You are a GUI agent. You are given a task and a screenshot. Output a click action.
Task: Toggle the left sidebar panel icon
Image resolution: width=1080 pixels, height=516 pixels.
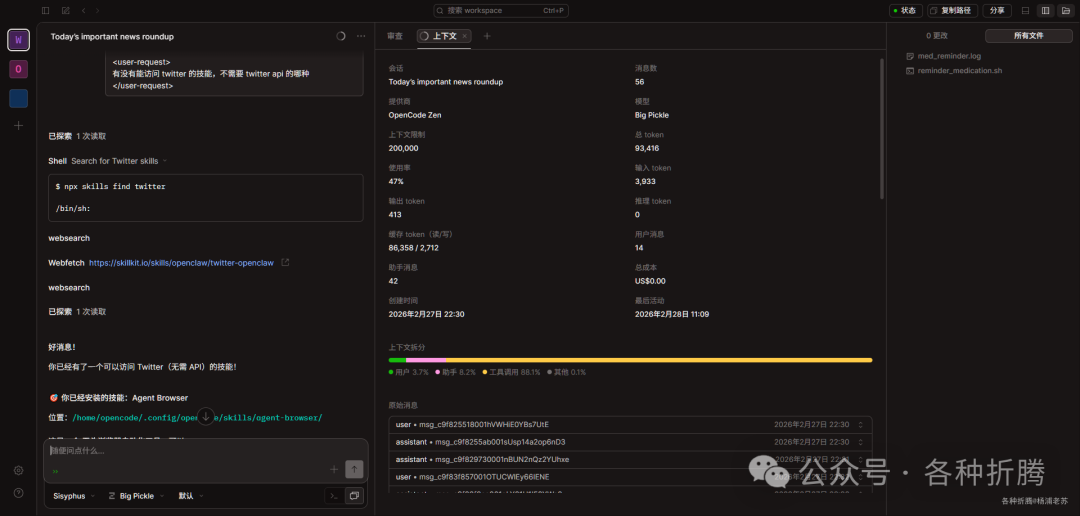pyautogui.click(x=45, y=10)
